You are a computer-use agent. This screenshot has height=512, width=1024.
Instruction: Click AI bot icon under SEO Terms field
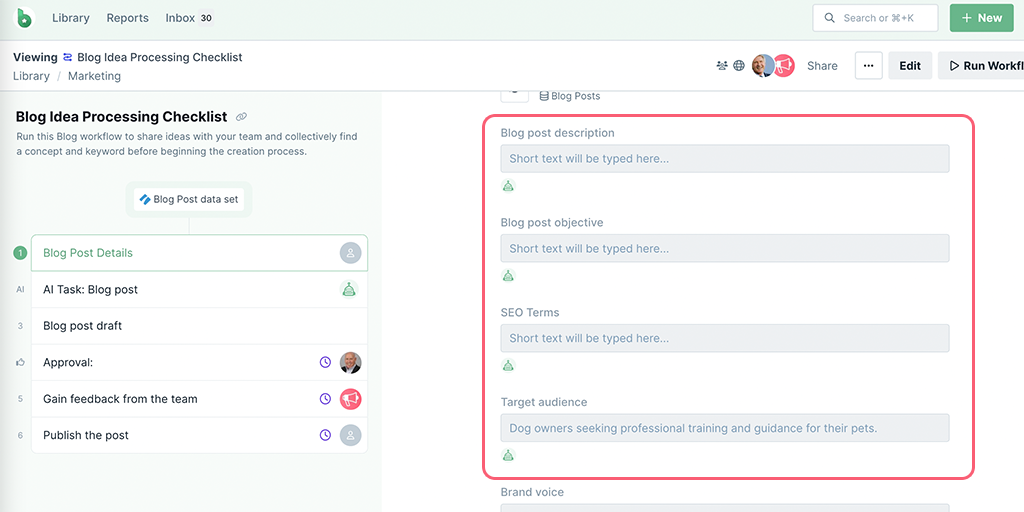tap(509, 365)
